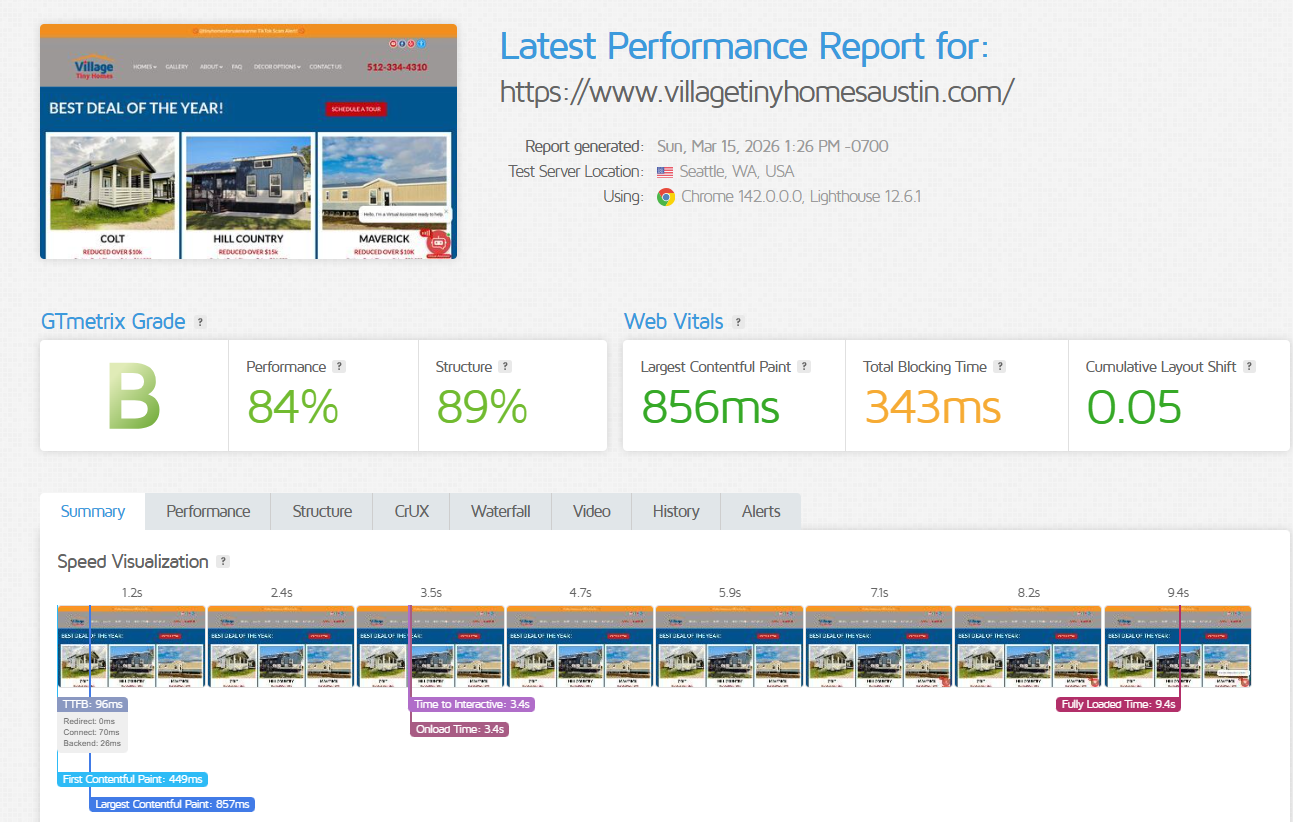
Task: Click the Speed Visualization help icon
Action: (223, 562)
